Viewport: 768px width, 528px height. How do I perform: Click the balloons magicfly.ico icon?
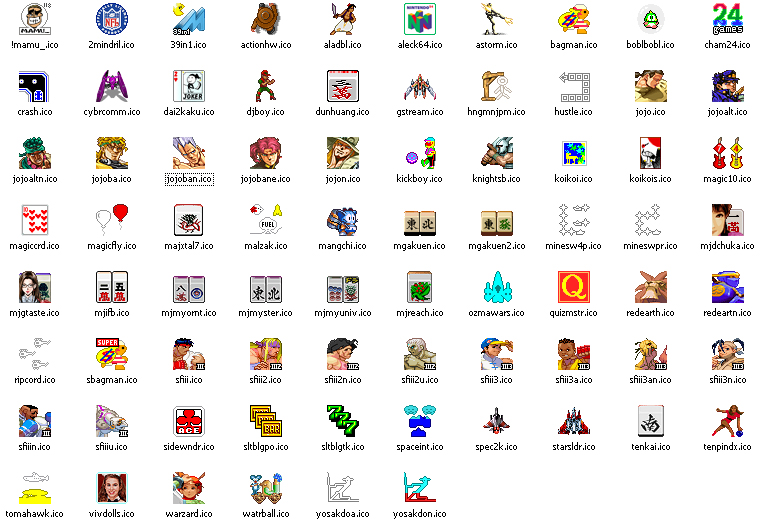112,220
